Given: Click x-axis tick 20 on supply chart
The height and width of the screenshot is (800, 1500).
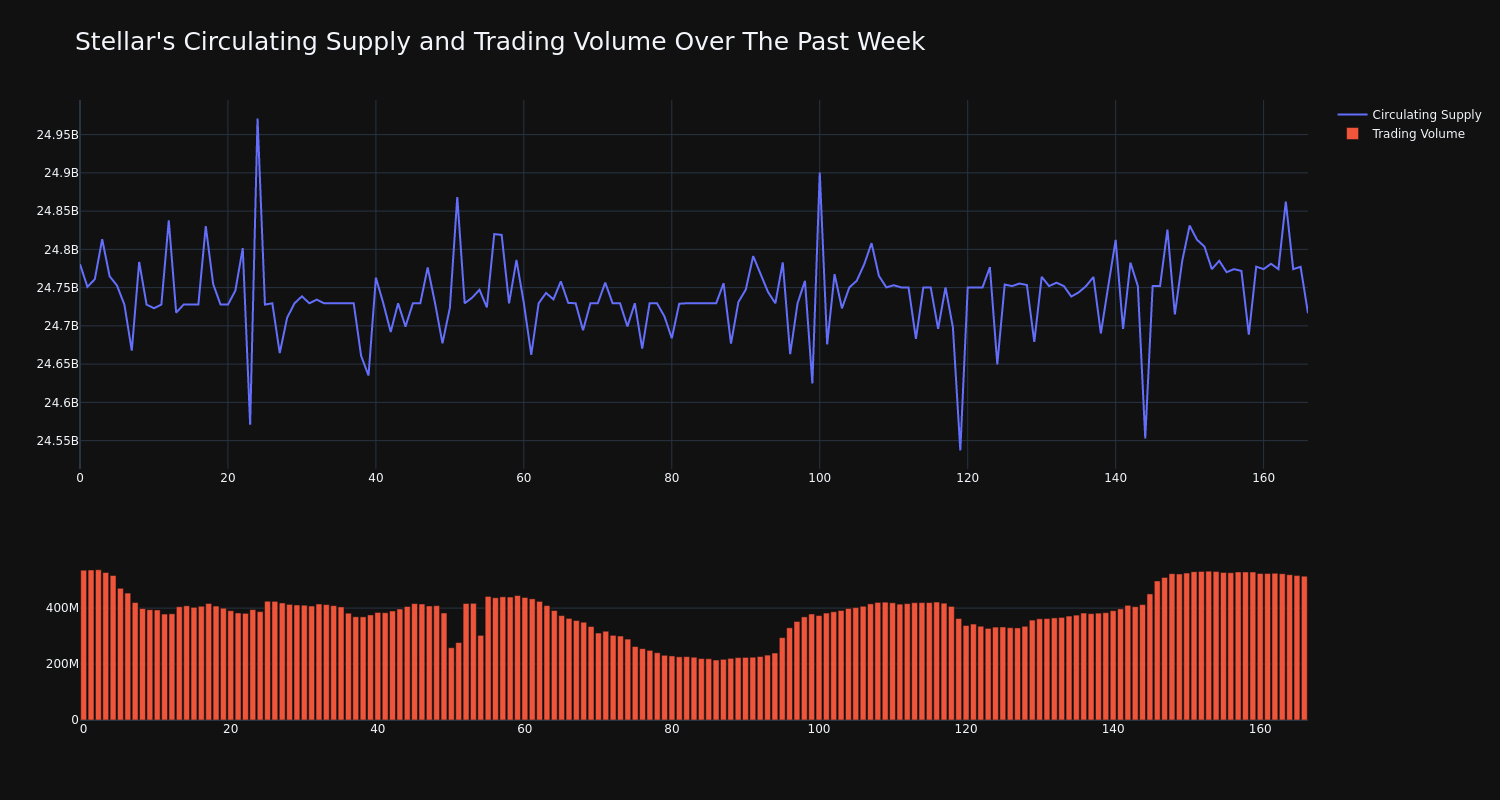Looking at the screenshot, I should click(228, 478).
